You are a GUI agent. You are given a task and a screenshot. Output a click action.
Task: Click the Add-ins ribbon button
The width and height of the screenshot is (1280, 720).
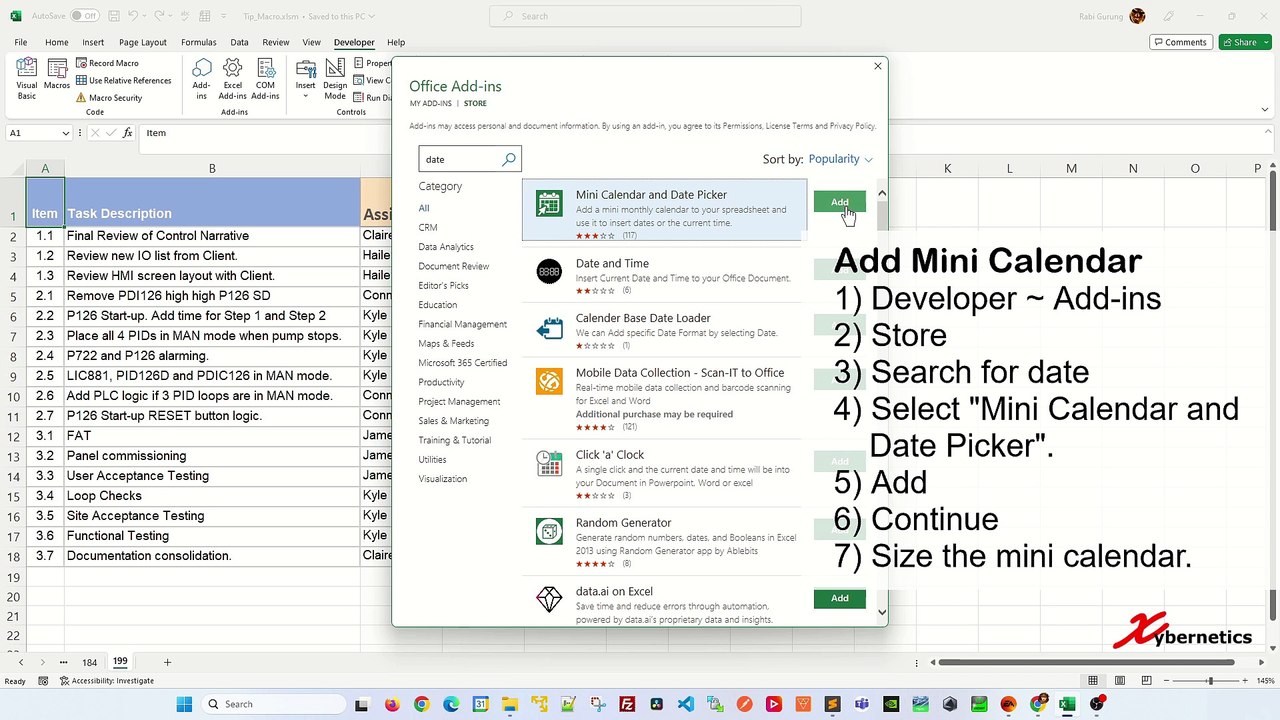(x=202, y=78)
